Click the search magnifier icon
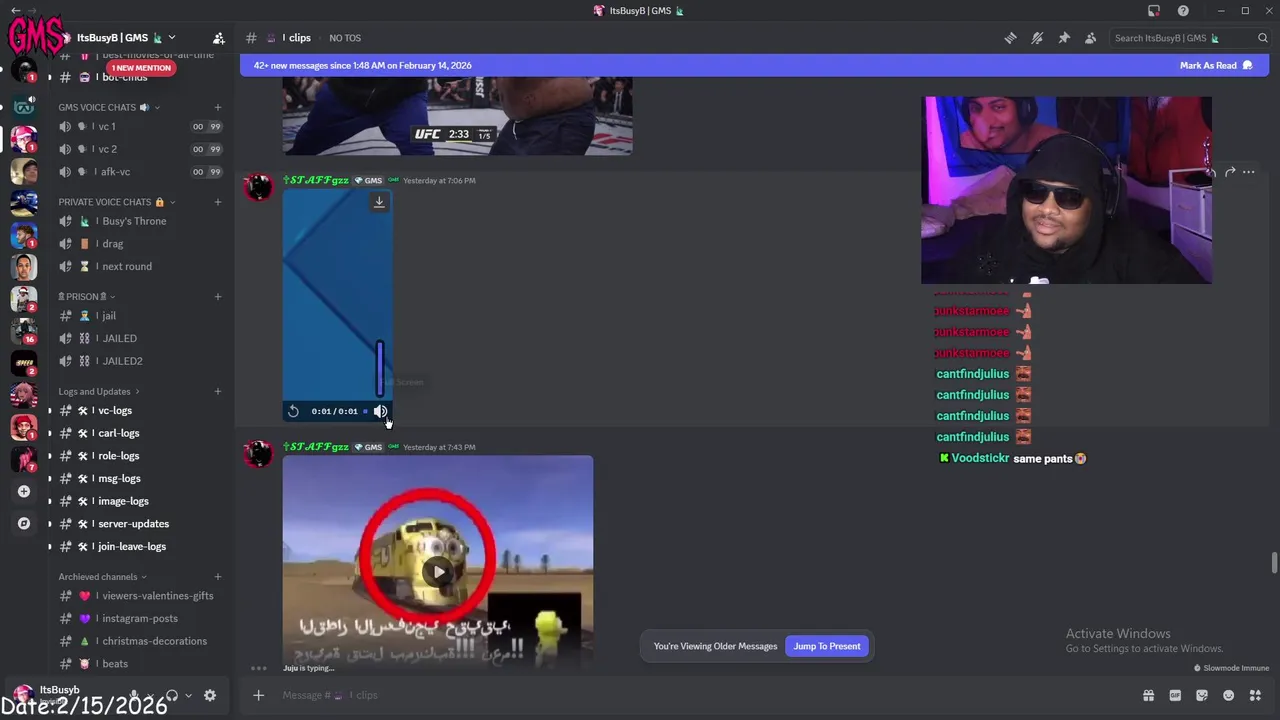Viewport: 1280px width, 720px height. pos(1263,38)
